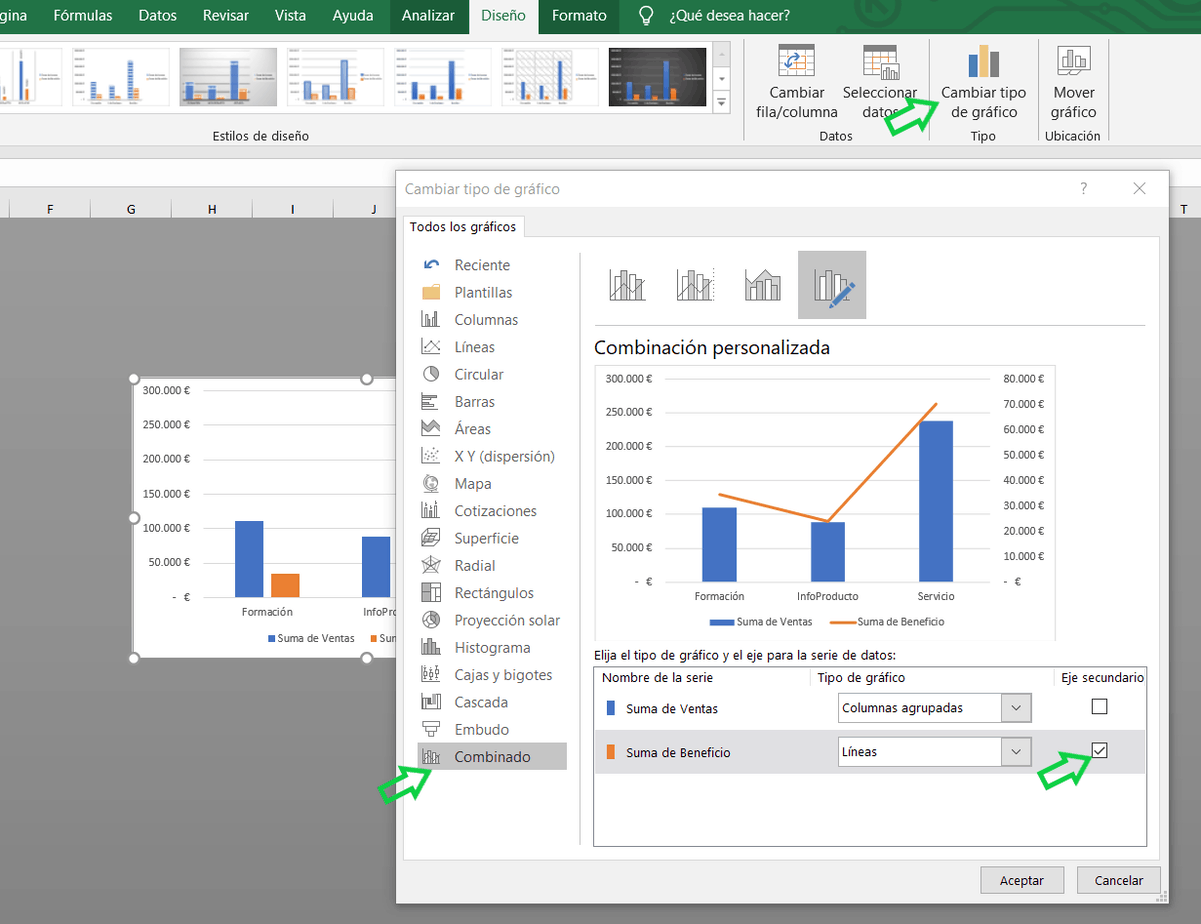Select the first combo chart subtype icon
The height and width of the screenshot is (924, 1201).
click(x=627, y=285)
